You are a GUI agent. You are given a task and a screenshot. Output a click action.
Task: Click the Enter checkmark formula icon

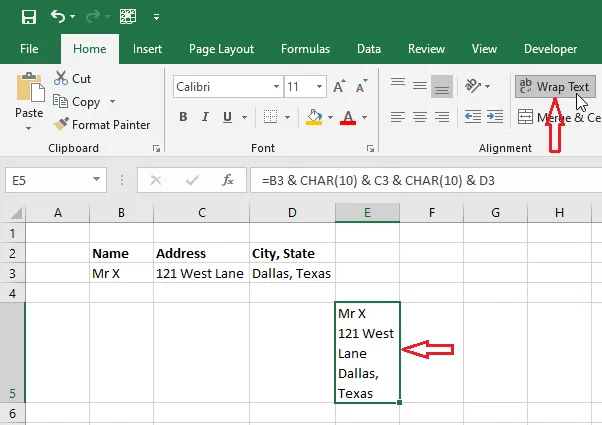pos(192,180)
